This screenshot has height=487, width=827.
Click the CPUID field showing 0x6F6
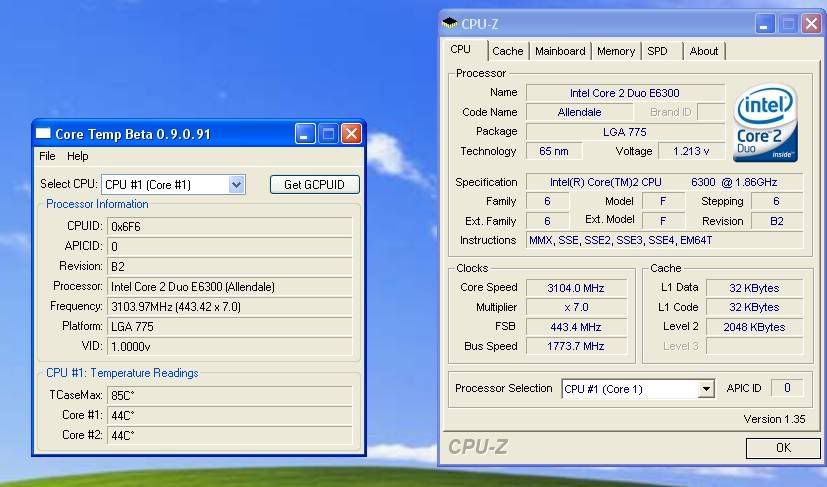click(x=229, y=226)
